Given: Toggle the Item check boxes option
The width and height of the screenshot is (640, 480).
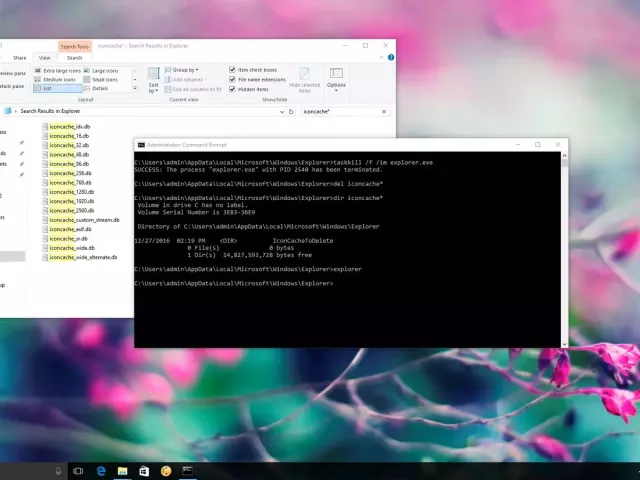Looking at the screenshot, I should [x=233, y=70].
